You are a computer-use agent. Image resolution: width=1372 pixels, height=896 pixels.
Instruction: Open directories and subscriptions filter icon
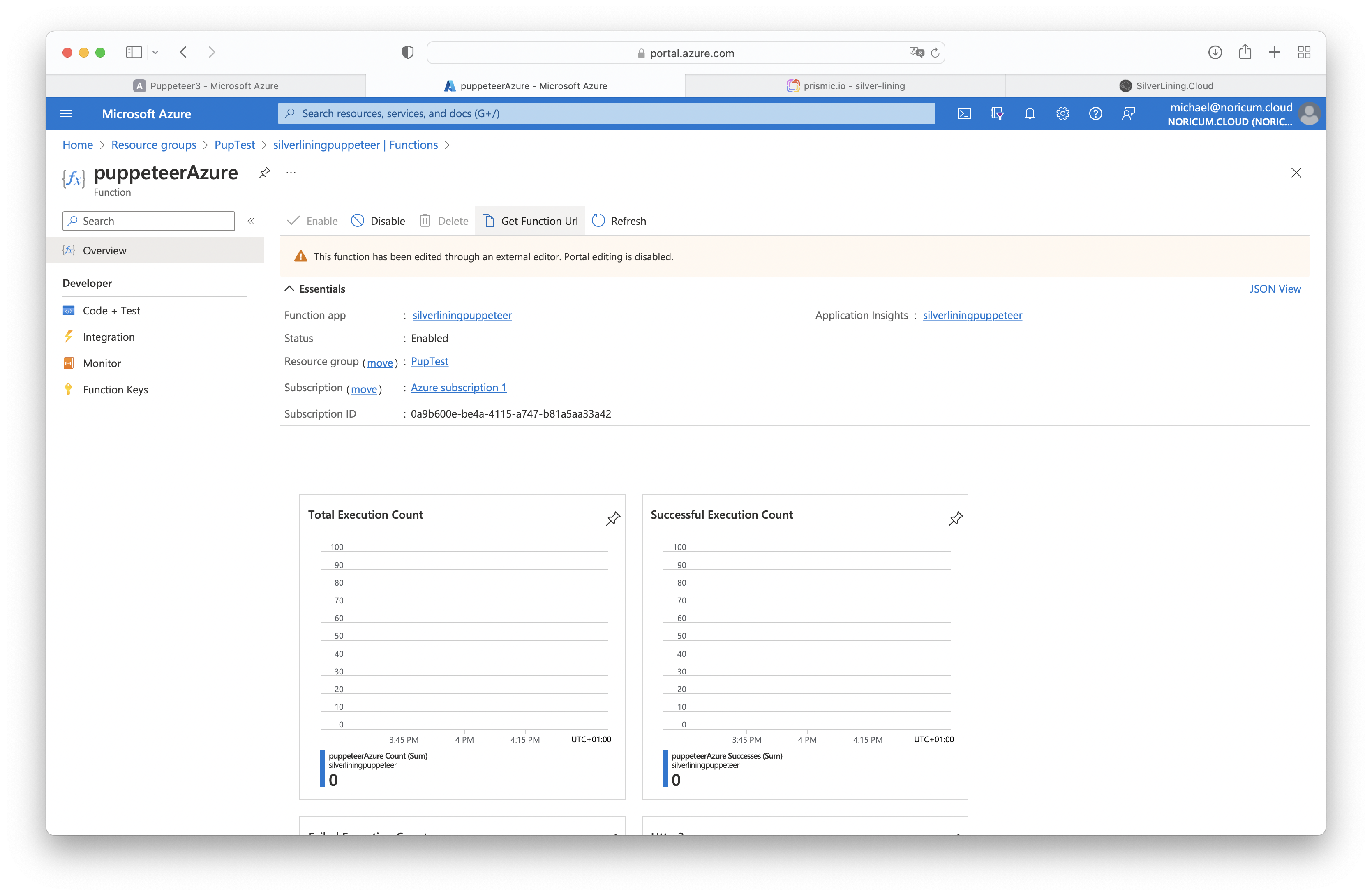(x=997, y=113)
